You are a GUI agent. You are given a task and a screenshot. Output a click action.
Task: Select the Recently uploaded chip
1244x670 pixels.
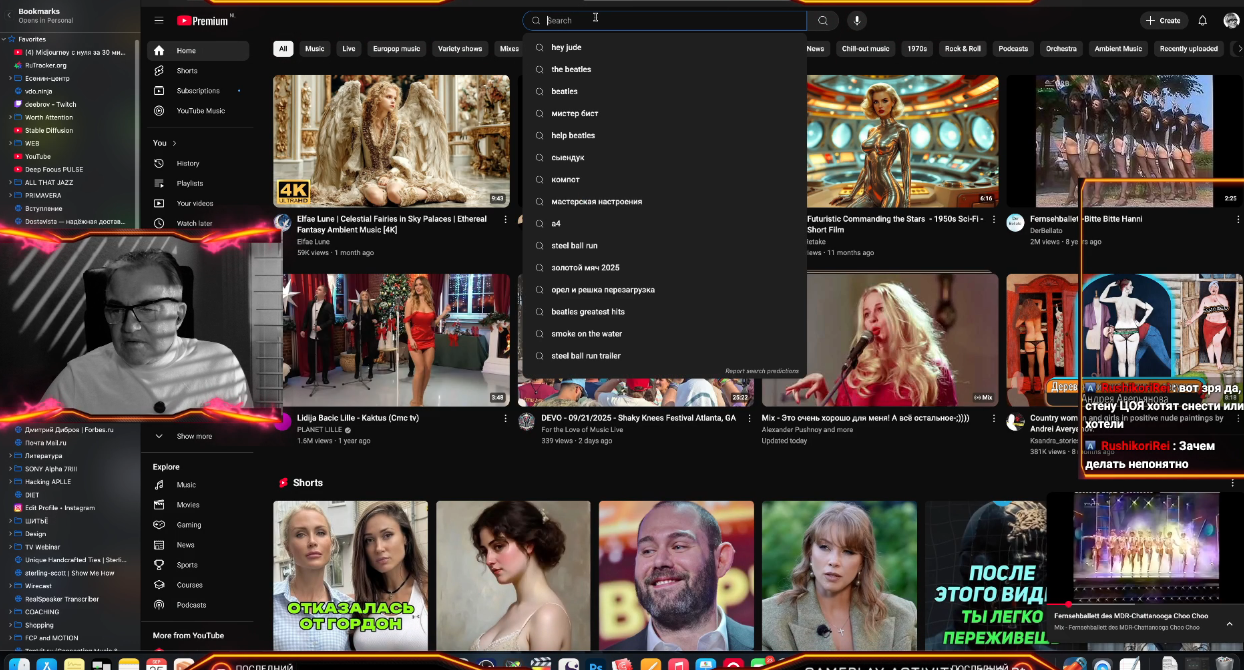(1189, 49)
